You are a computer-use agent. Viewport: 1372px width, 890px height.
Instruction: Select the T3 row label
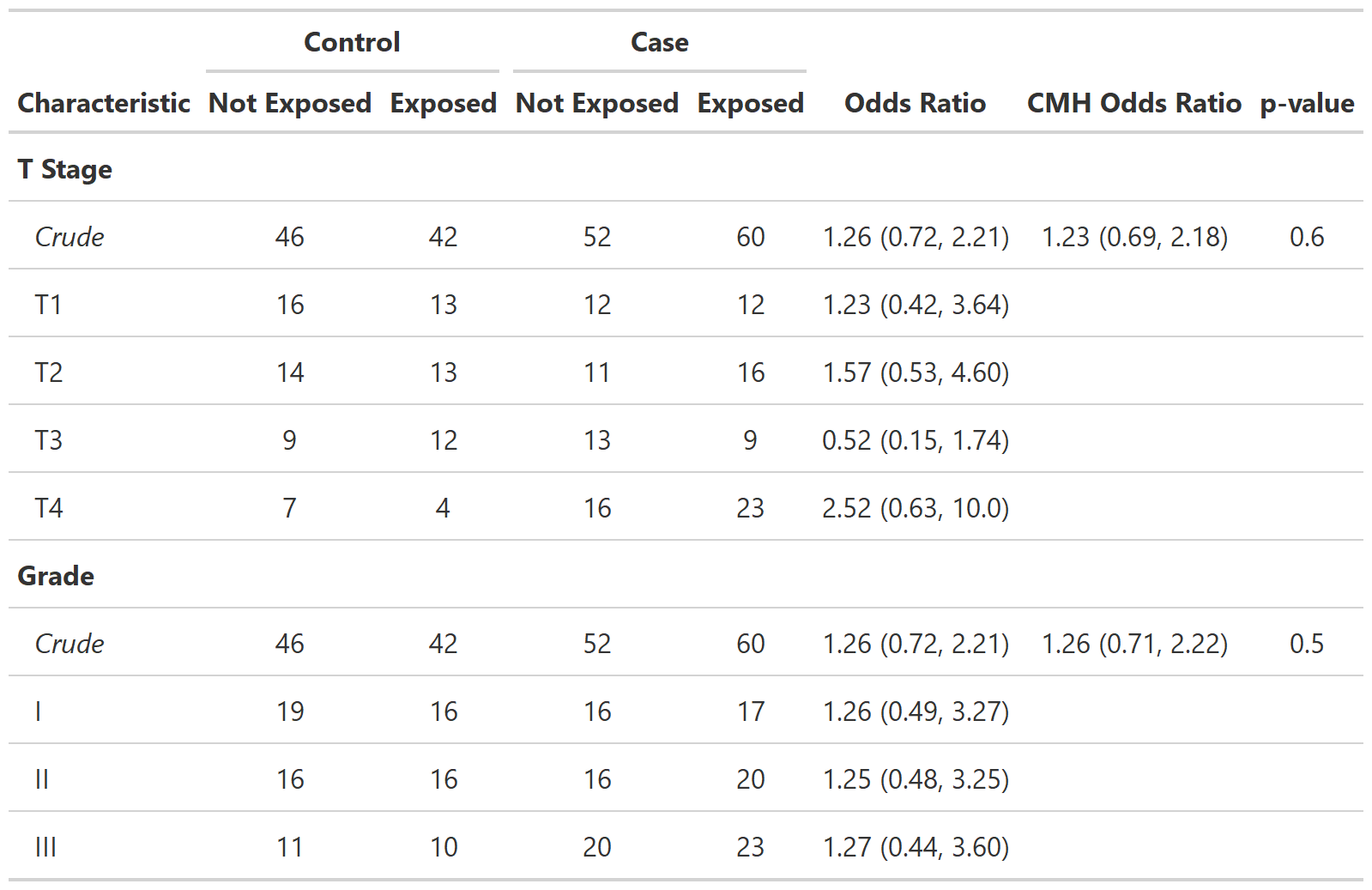(49, 440)
